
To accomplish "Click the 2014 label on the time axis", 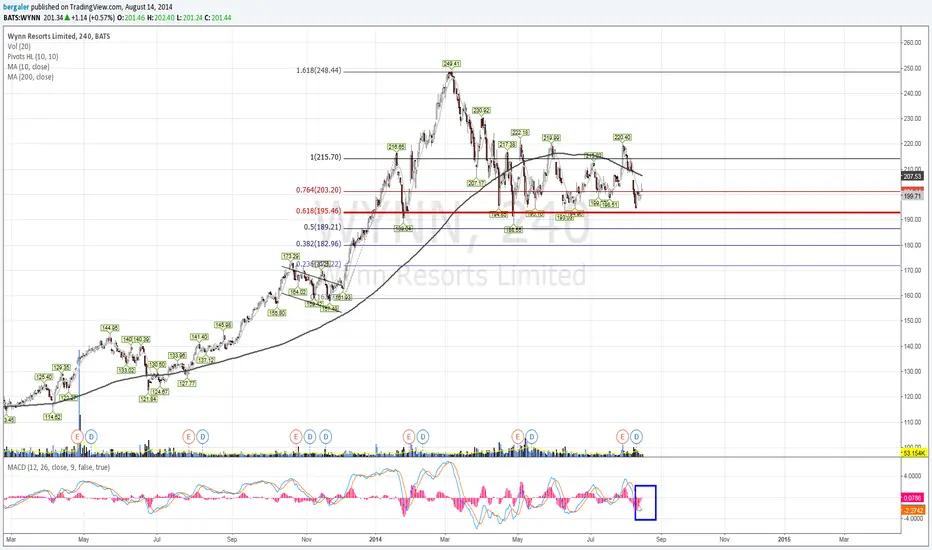I will point(375,539).
